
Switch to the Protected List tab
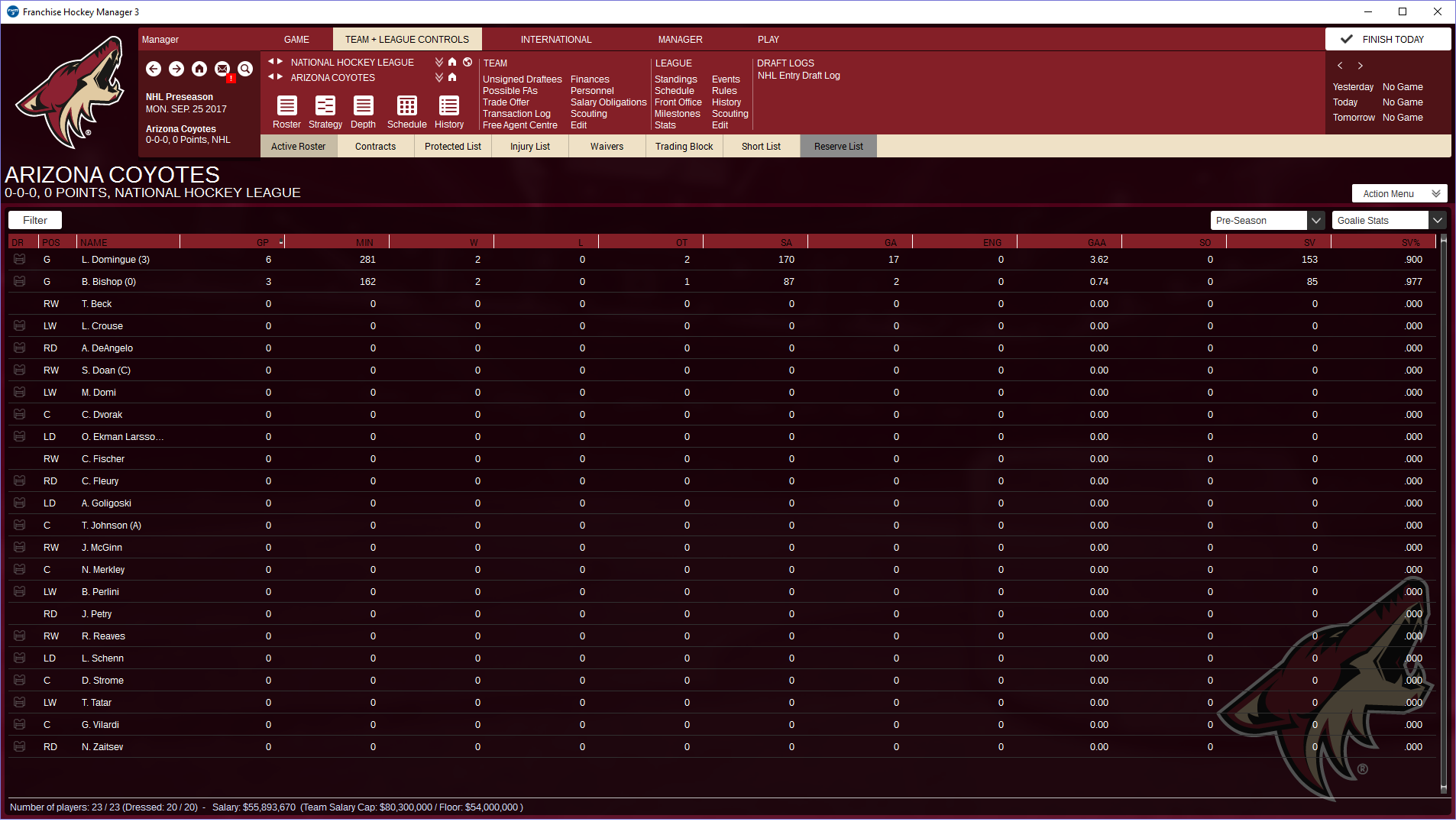point(453,147)
